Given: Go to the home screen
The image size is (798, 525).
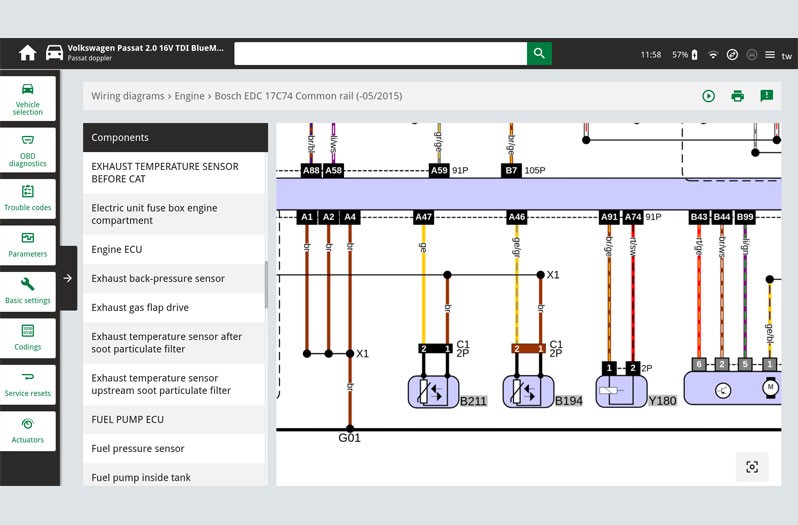Looking at the screenshot, I should click(x=27, y=54).
